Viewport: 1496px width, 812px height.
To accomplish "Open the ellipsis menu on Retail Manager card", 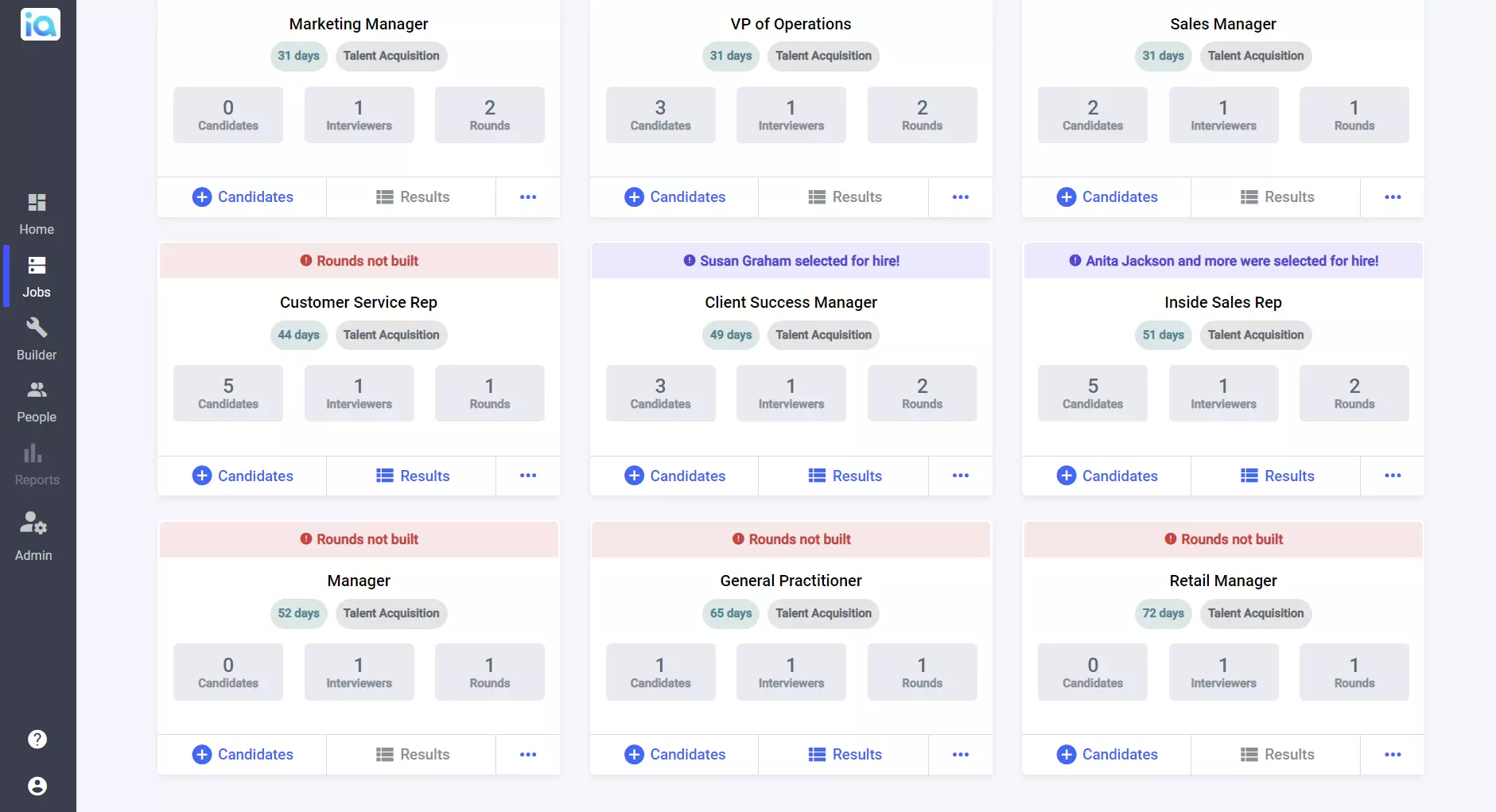I will (1393, 754).
